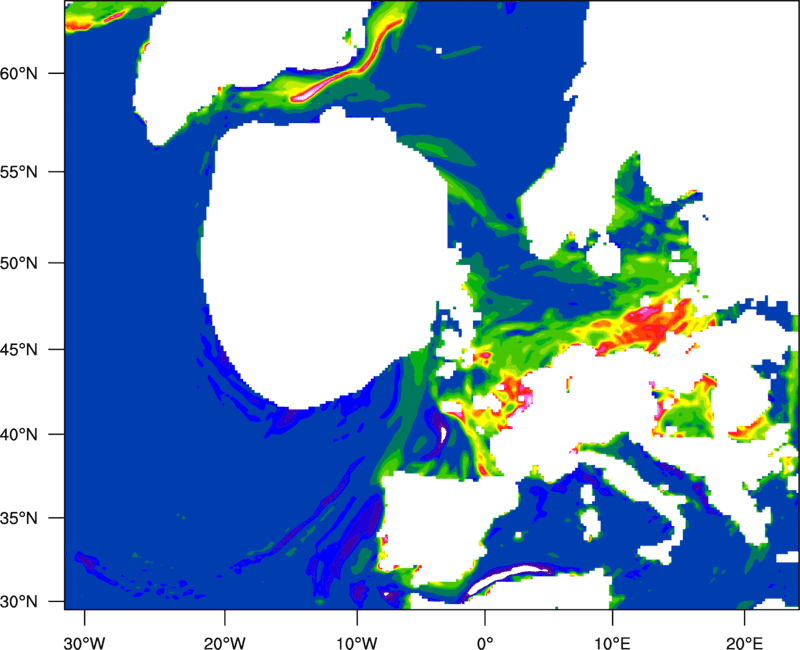Click the 60°N latitude label
Image resolution: width=800 pixels, height=650 pixels.
[19, 74]
